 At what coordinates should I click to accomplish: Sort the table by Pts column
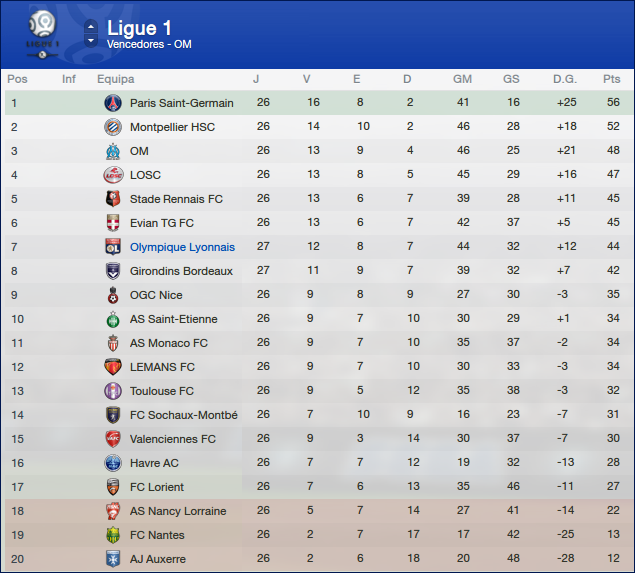click(x=612, y=79)
